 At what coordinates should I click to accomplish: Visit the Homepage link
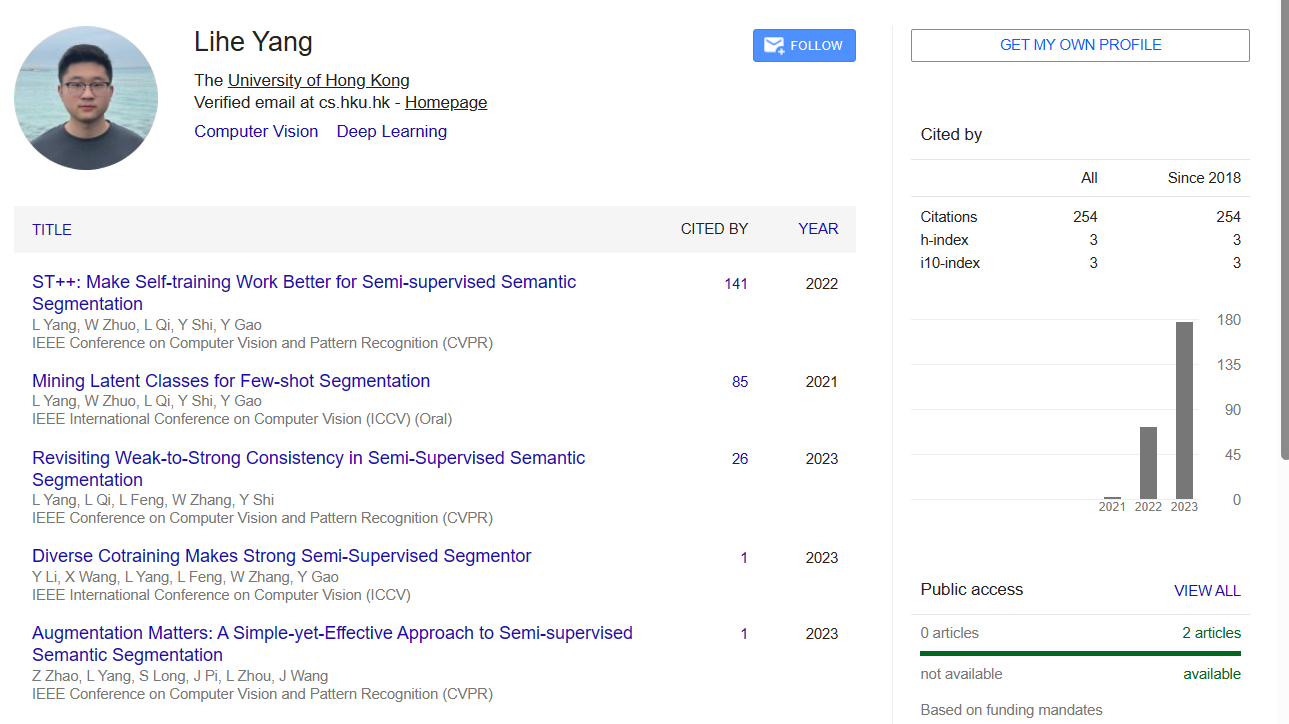[446, 102]
